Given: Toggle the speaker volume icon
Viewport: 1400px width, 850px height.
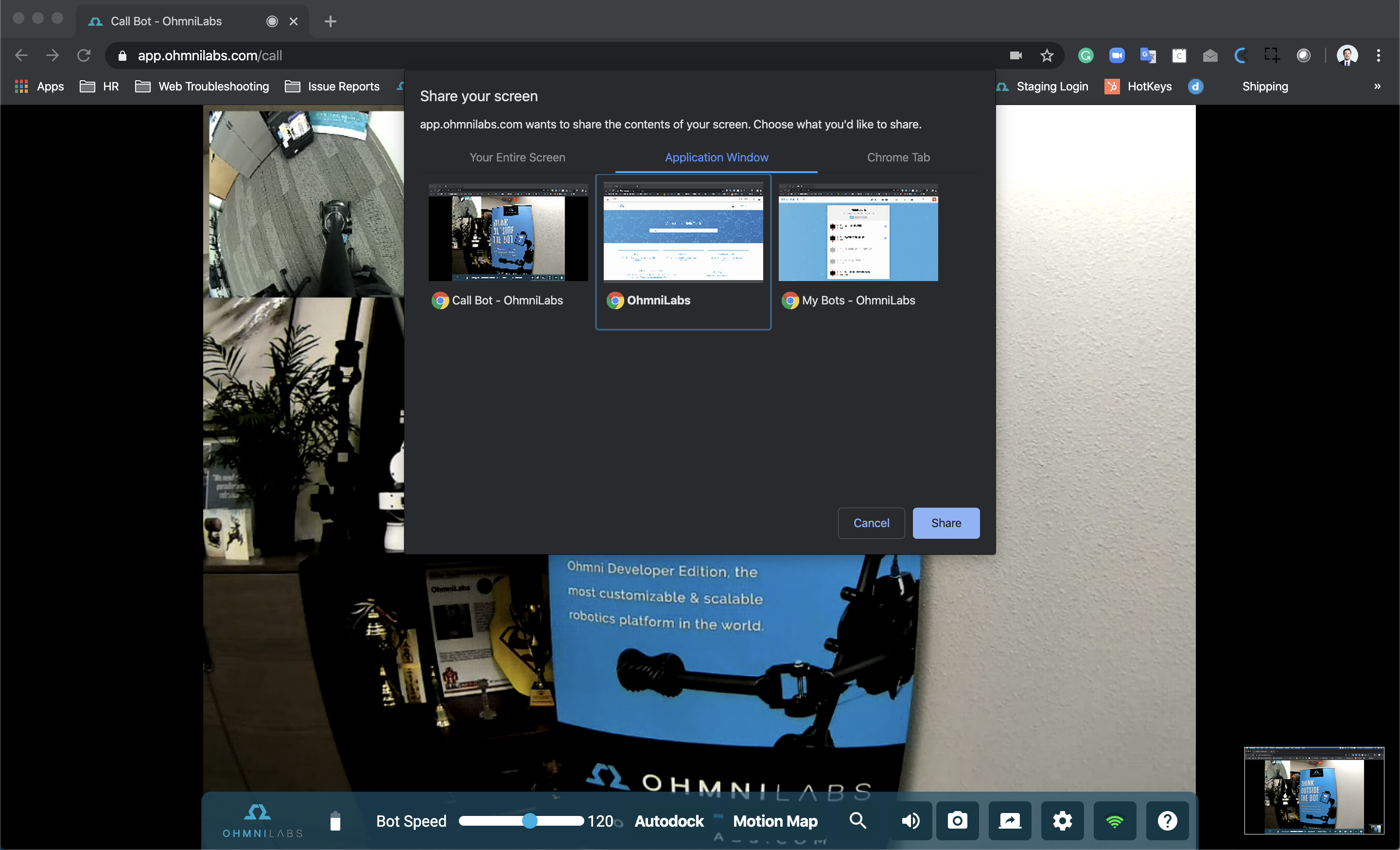Looking at the screenshot, I should click(911, 820).
